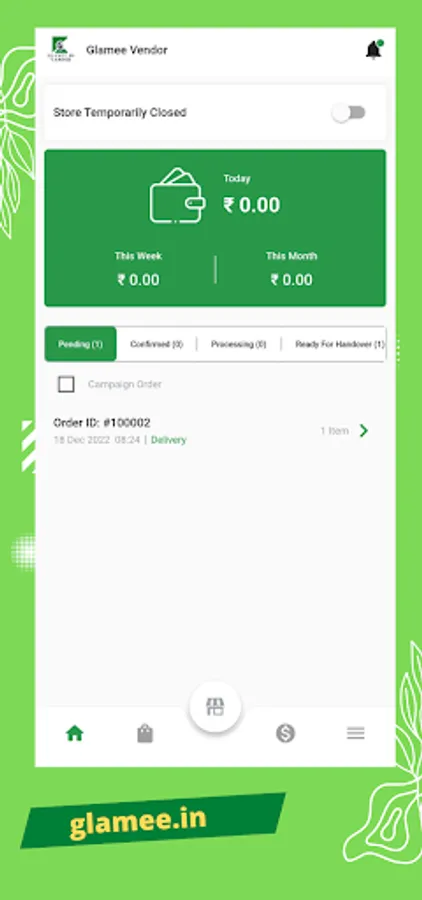The height and width of the screenshot is (900, 422).
Task: Tap the wallet icon in earnings card
Action: [x=178, y=196]
